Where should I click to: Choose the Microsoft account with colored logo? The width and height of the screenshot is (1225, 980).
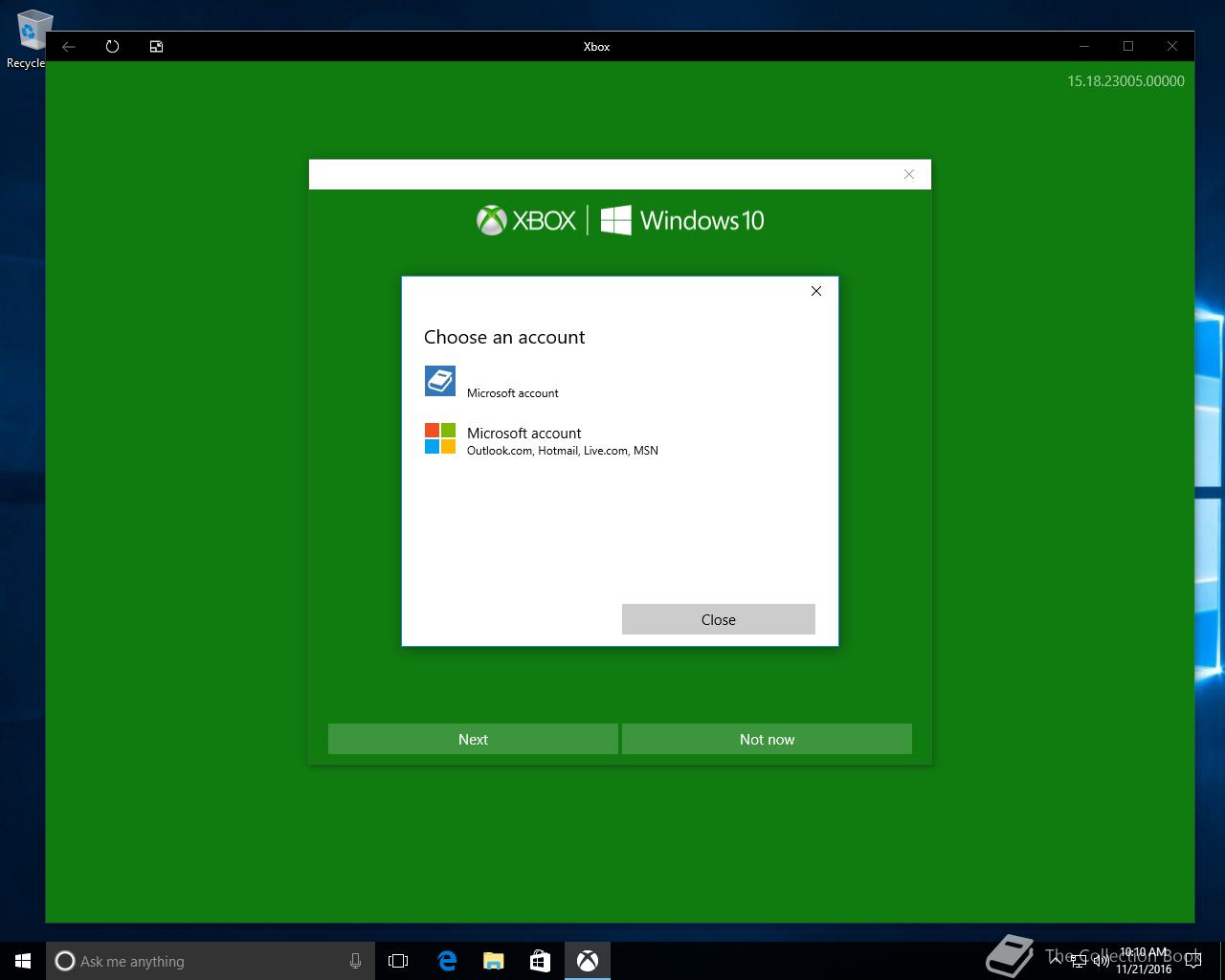tap(541, 440)
